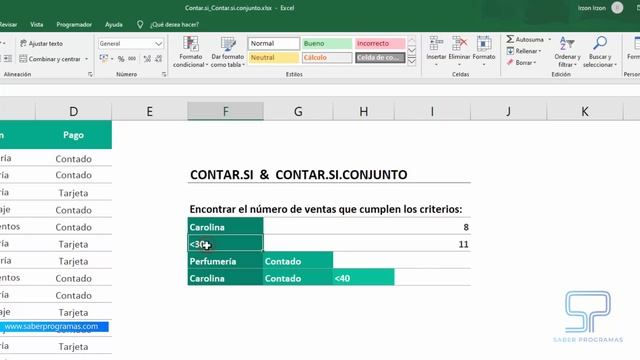Apply thousands separator (000) style
The height and width of the screenshot is (360, 640).
pyautogui.click(x=132, y=59)
